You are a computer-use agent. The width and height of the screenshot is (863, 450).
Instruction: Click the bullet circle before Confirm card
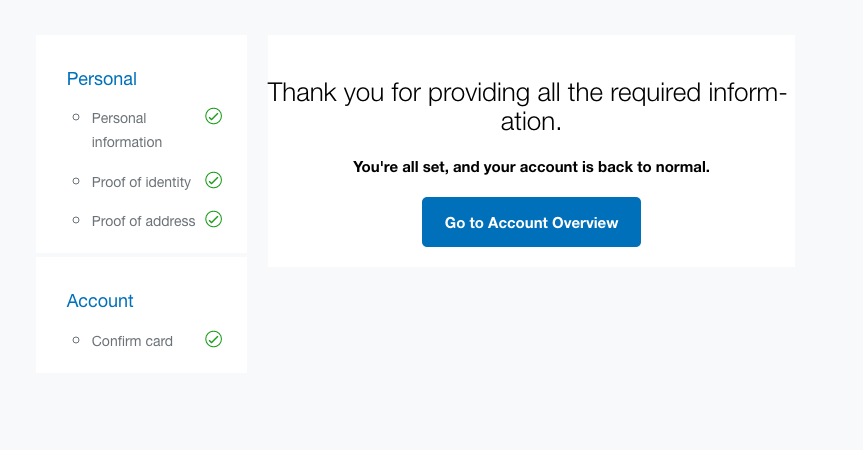(x=76, y=340)
